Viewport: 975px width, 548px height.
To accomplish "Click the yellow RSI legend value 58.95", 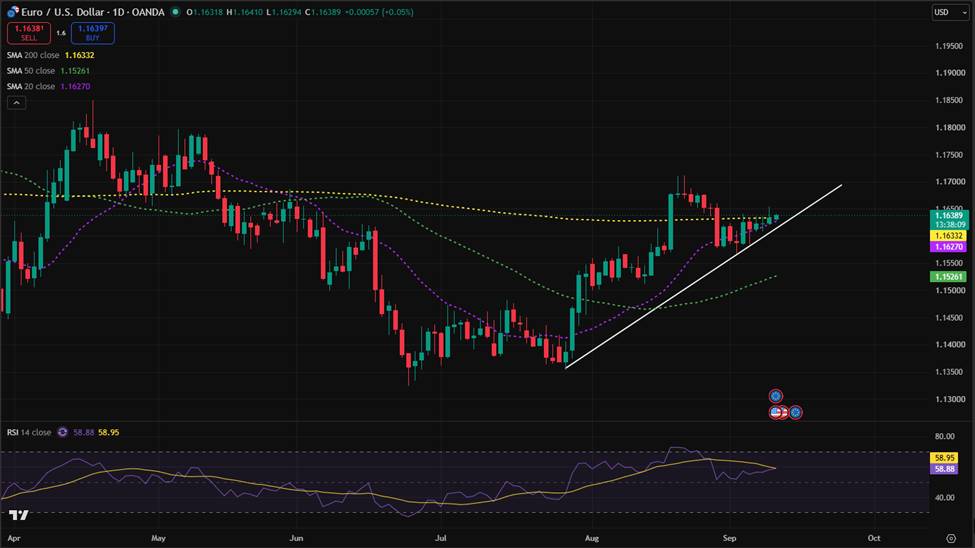I will [x=109, y=432].
